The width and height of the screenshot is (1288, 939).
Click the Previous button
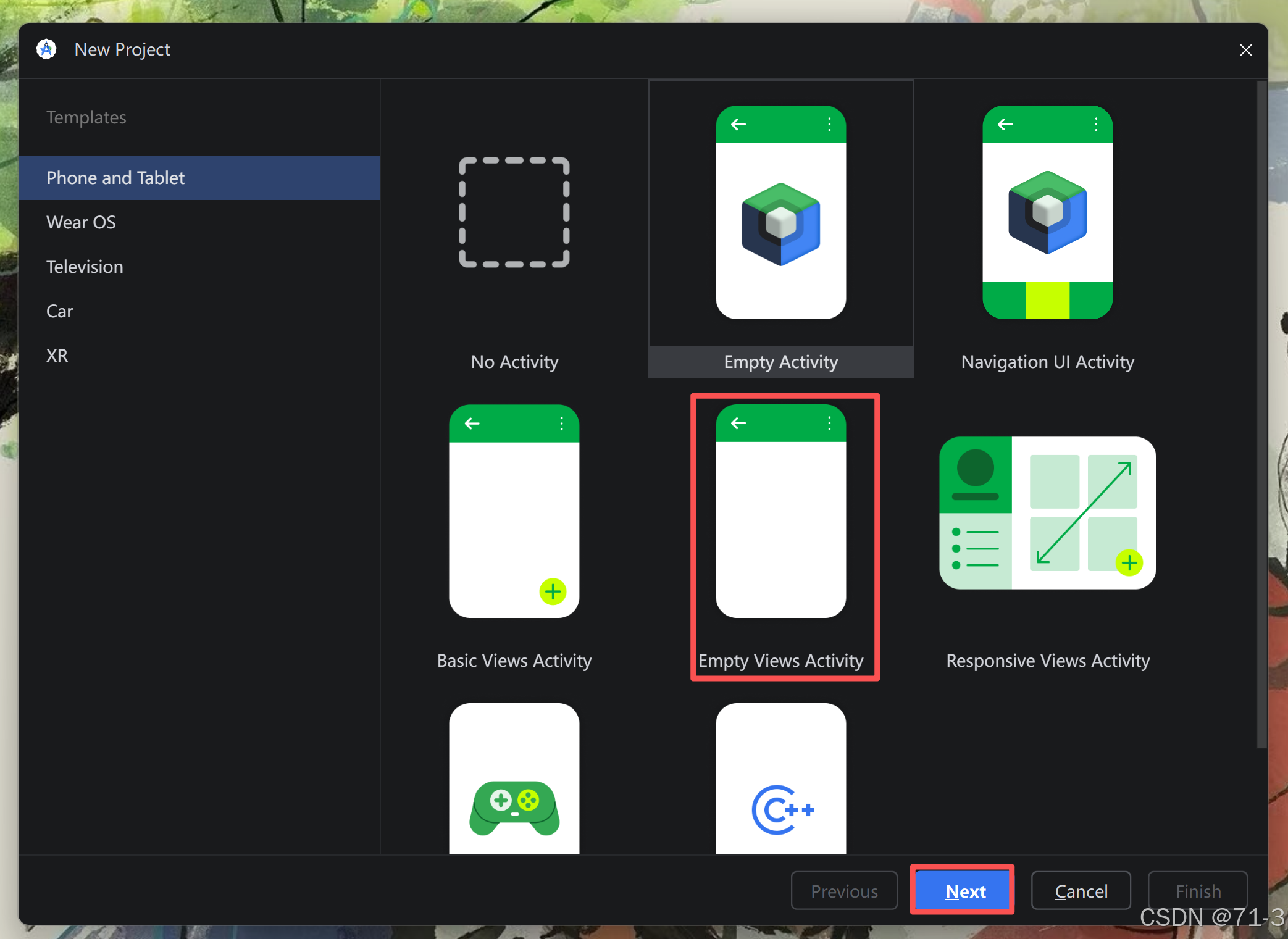point(843,891)
